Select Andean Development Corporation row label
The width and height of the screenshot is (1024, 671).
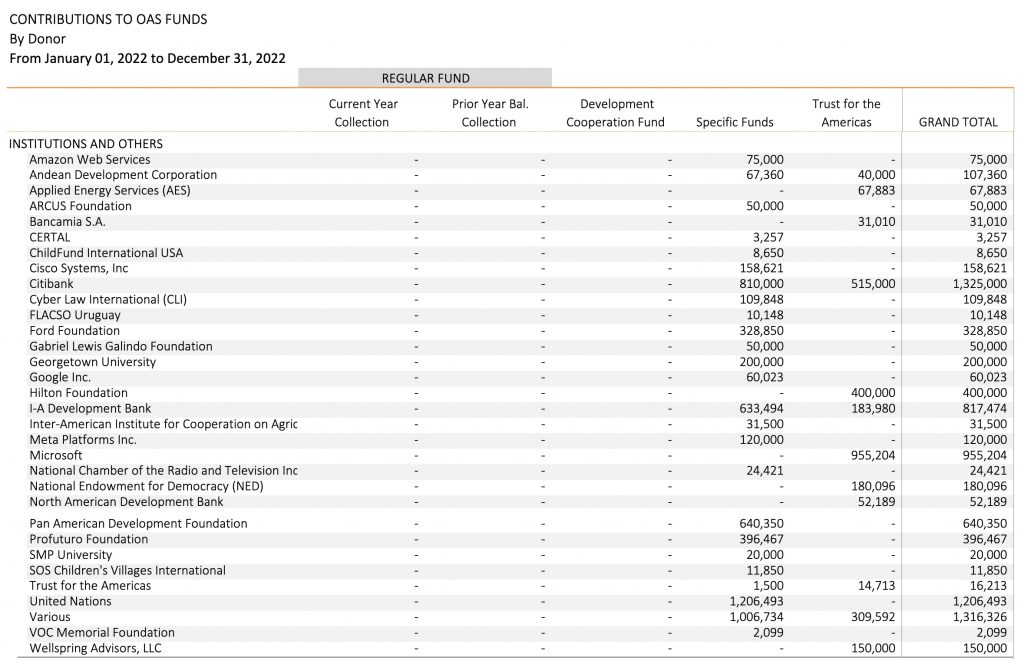pyautogui.click(x=123, y=175)
